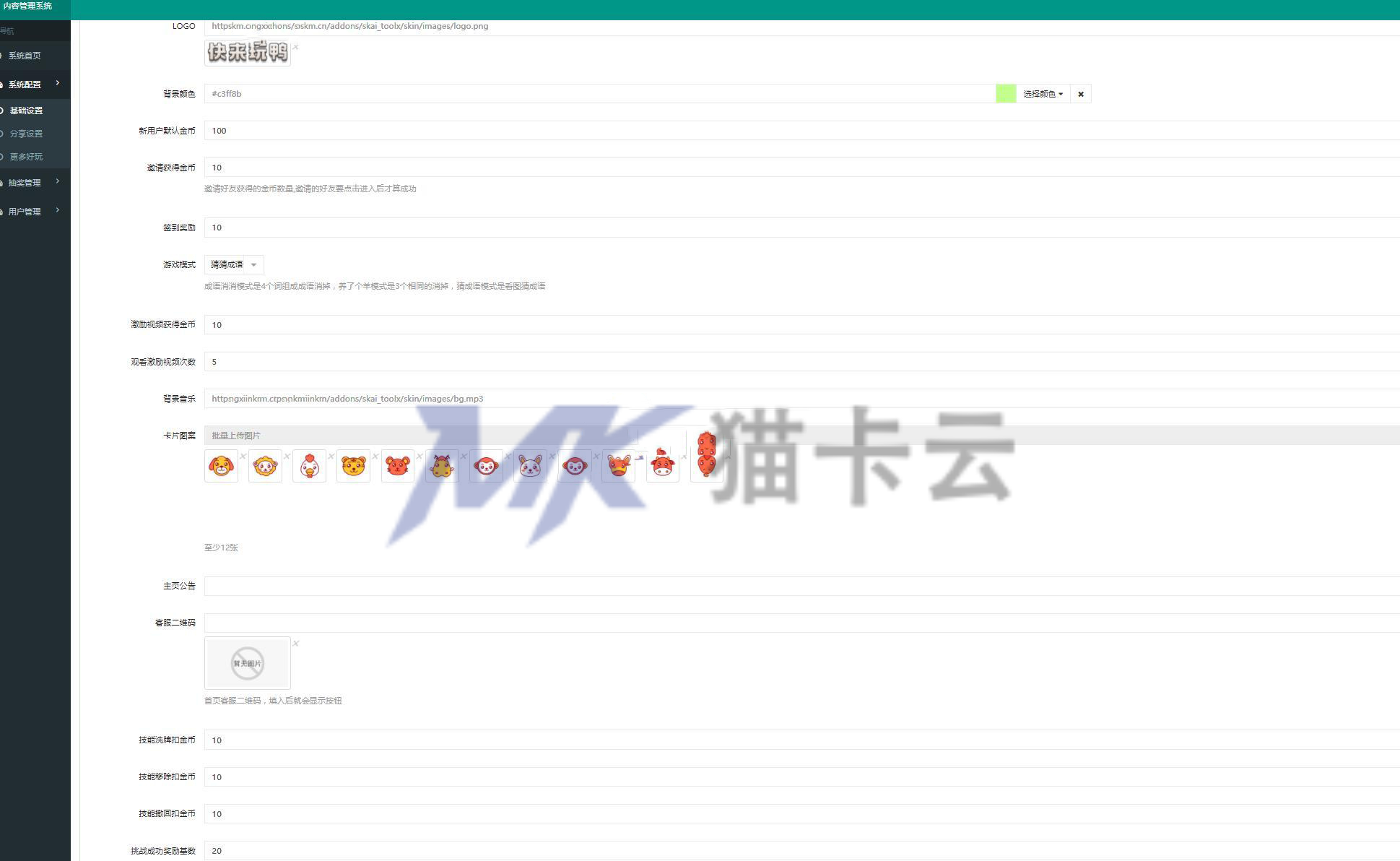Select the tiger card thumbnail
This screenshot has height=861, width=1400.
click(x=353, y=466)
